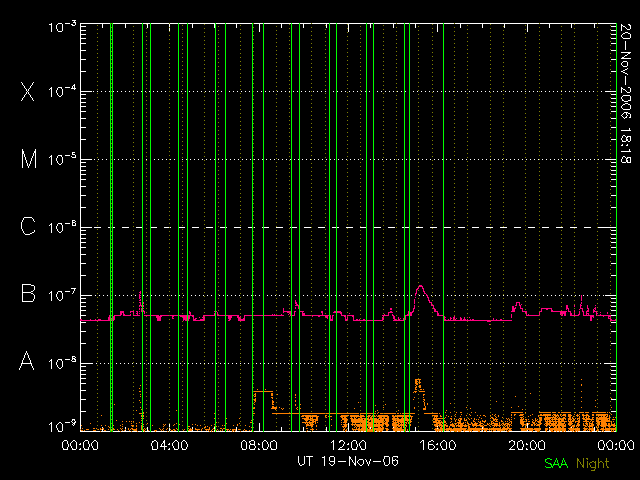Click the B flare class label
Image resolution: width=640 pixels, height=480 pixels.
pos(28,293)
